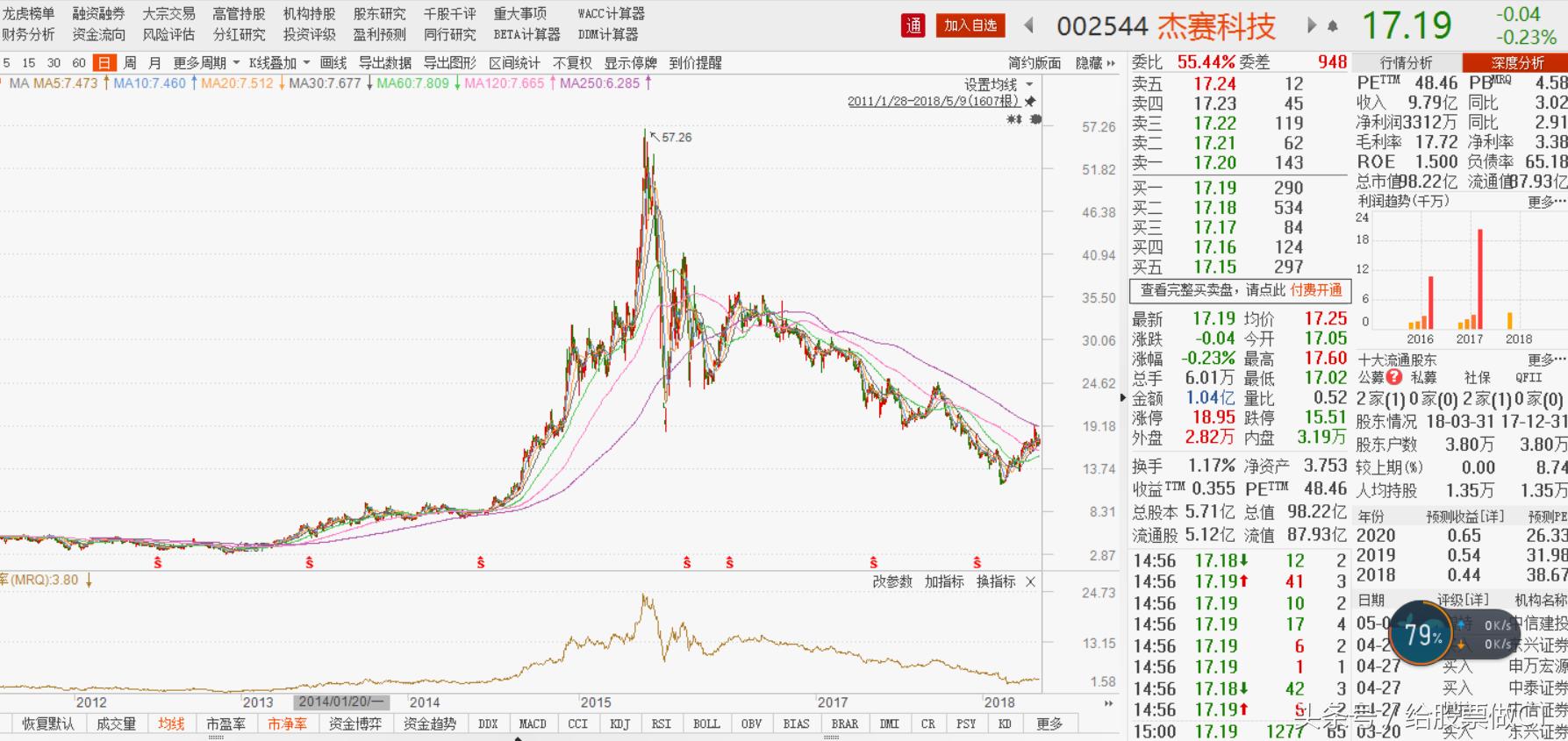Click the floating 79% memory widget

tap(1423, 636)
